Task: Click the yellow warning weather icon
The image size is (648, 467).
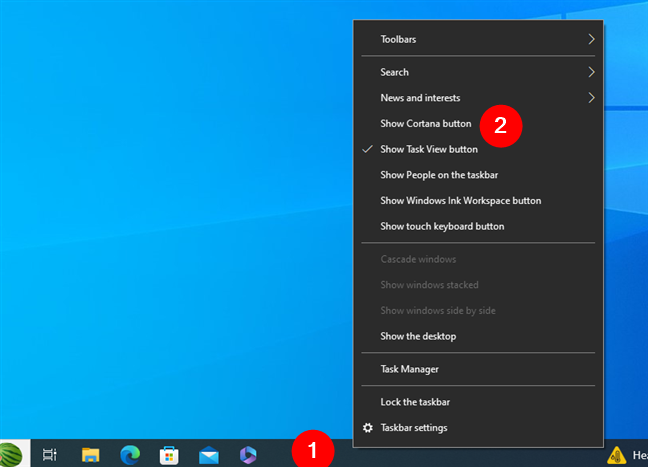Action: coord(616,455)
